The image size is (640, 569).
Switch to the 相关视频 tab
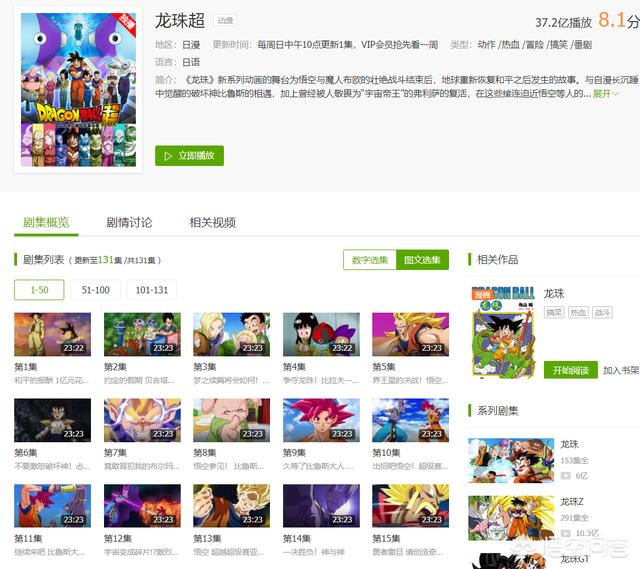point(212,222)
